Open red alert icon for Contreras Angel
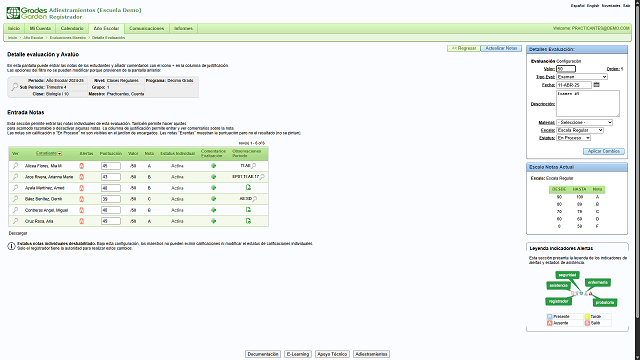Screen dimensions: 640x360 pyautogui.click(x=81, y=210)
